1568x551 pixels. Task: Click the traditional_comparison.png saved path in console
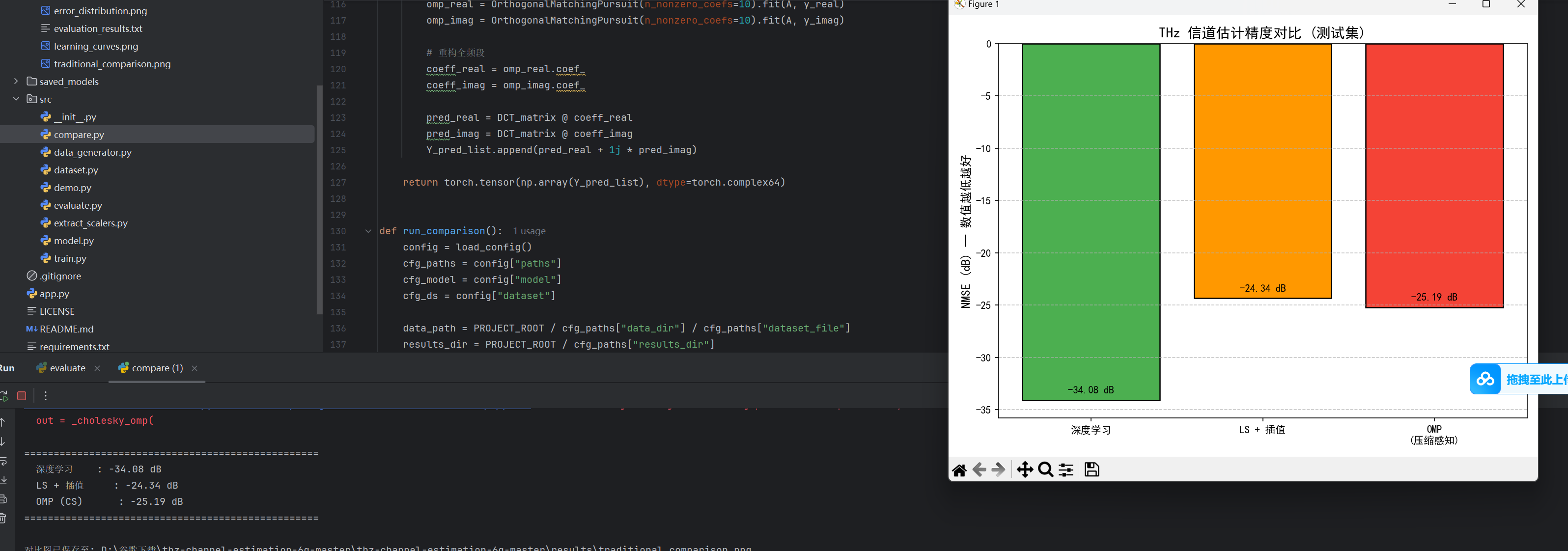(x=426, y=548)
